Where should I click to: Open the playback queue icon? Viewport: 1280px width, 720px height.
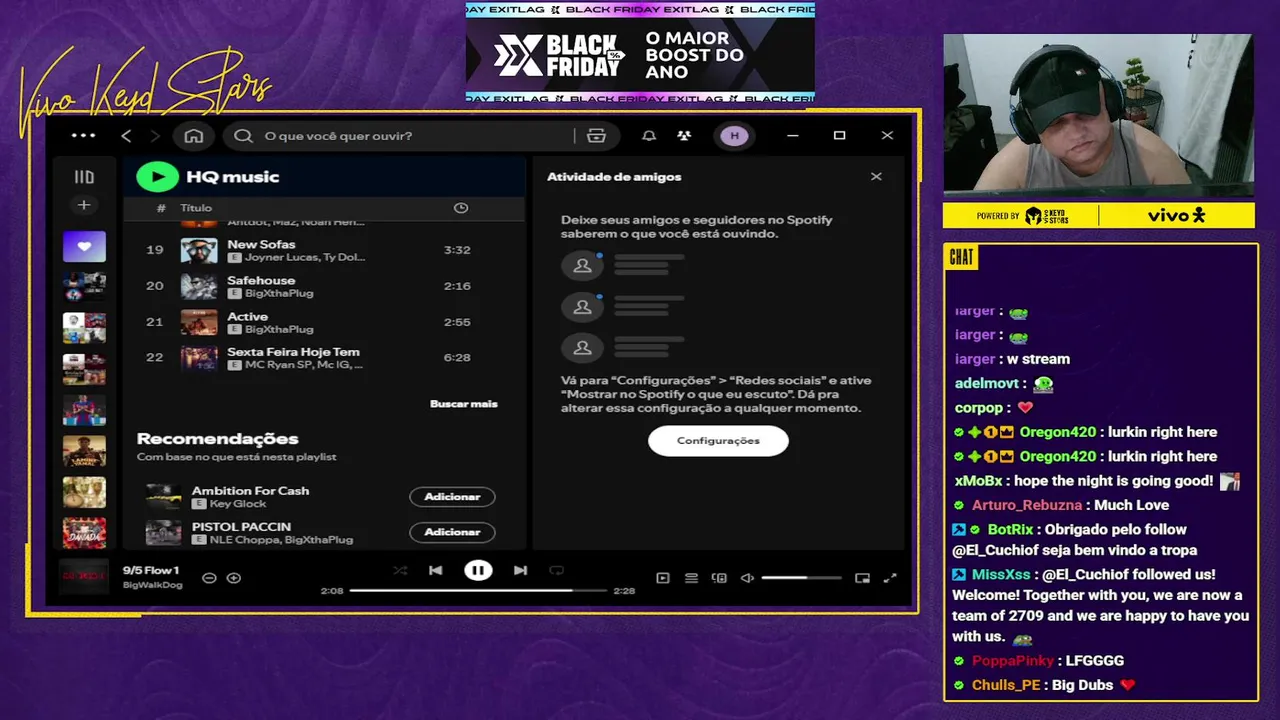coord(691,578)
